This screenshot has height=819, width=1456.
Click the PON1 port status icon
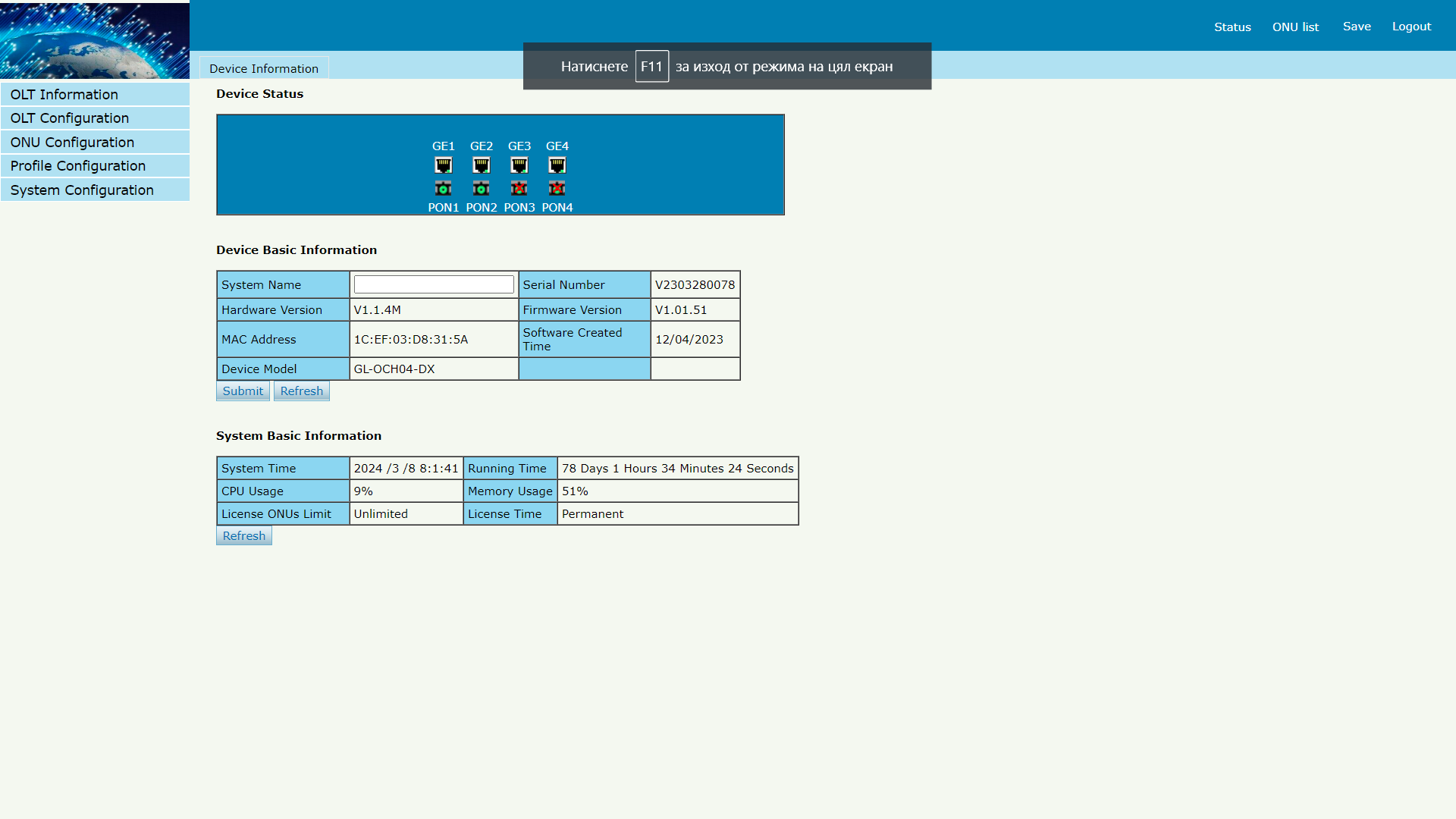(444, 188)
